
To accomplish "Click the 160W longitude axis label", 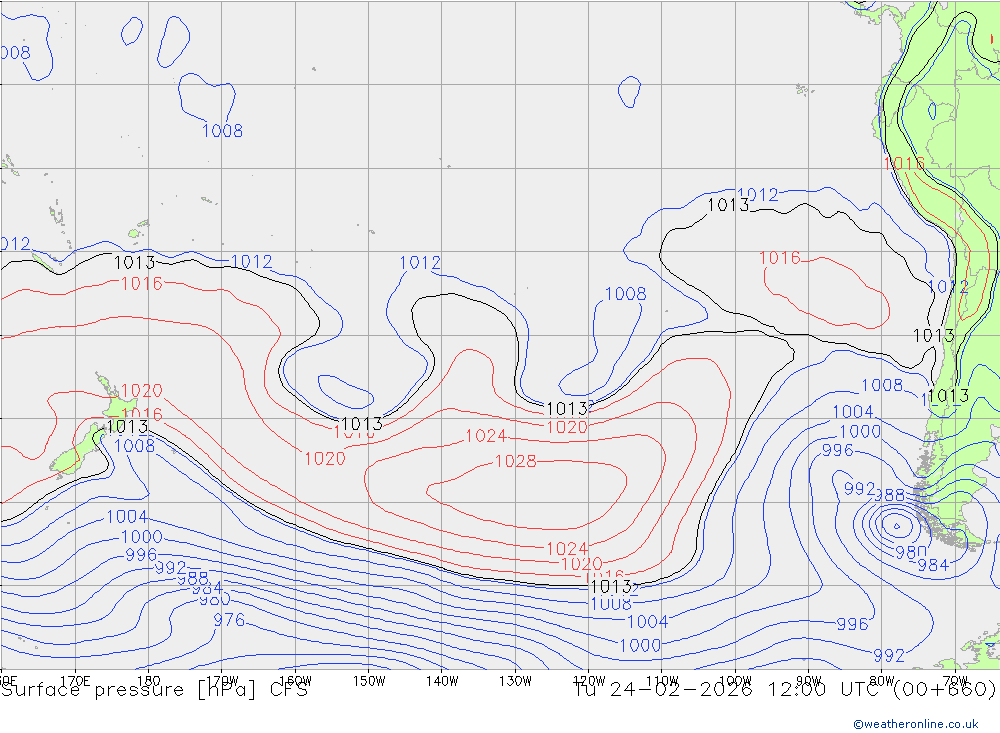I will point(295,681).
